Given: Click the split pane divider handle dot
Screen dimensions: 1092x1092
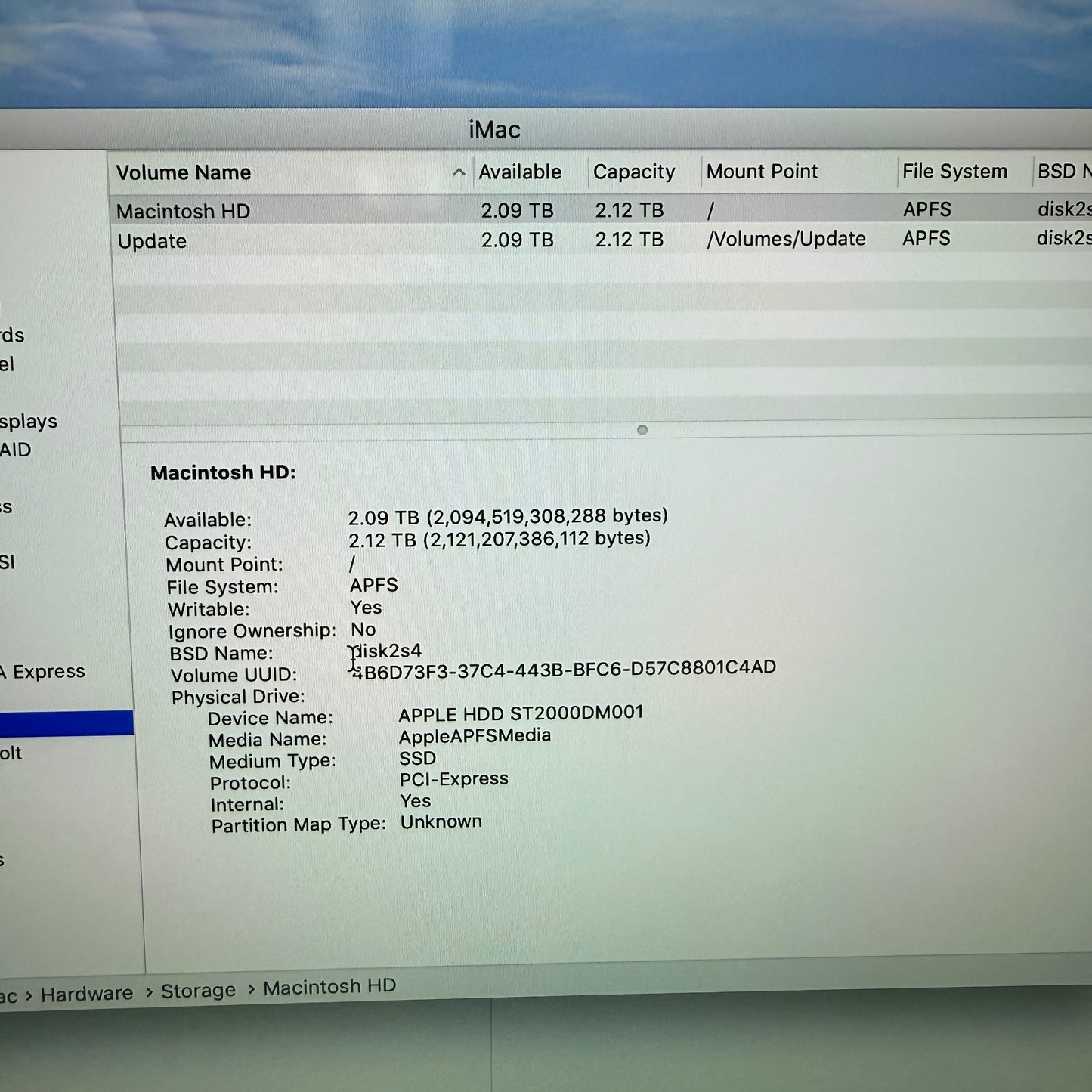Looking at the screenshot, I should [642, 430].
